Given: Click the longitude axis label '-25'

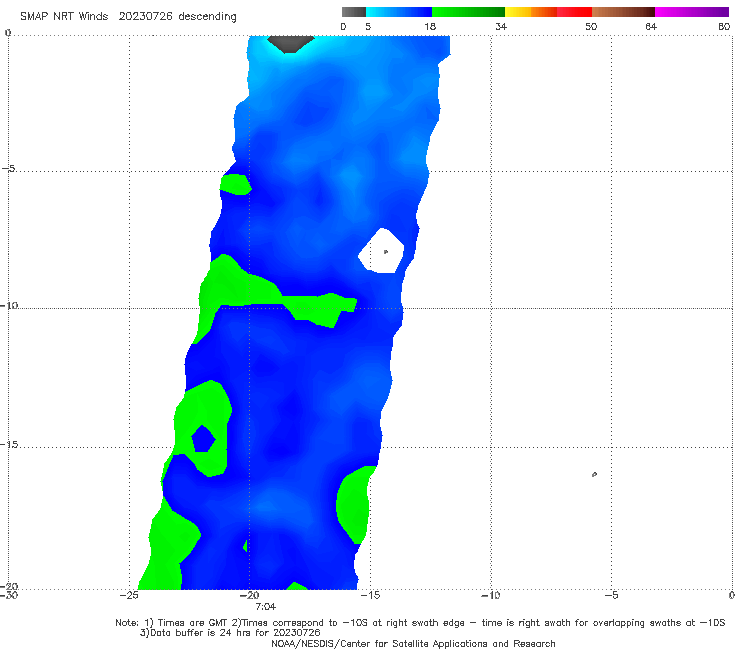Looking at the screenshot, I should click(129, 595).
